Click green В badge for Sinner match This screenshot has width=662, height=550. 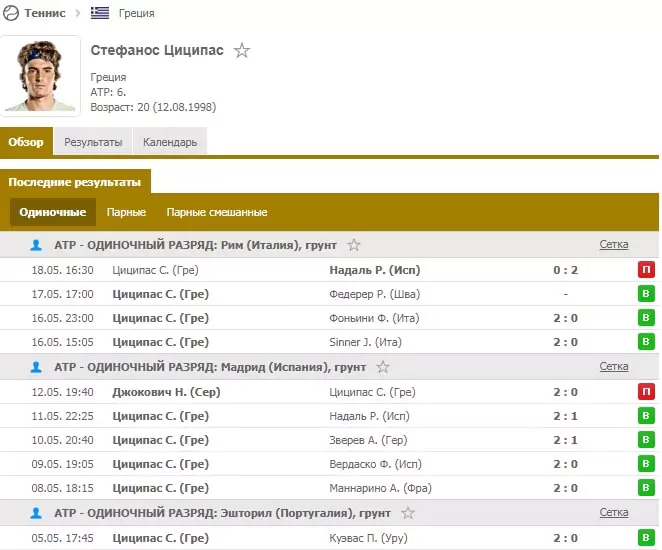click(646, 342)
